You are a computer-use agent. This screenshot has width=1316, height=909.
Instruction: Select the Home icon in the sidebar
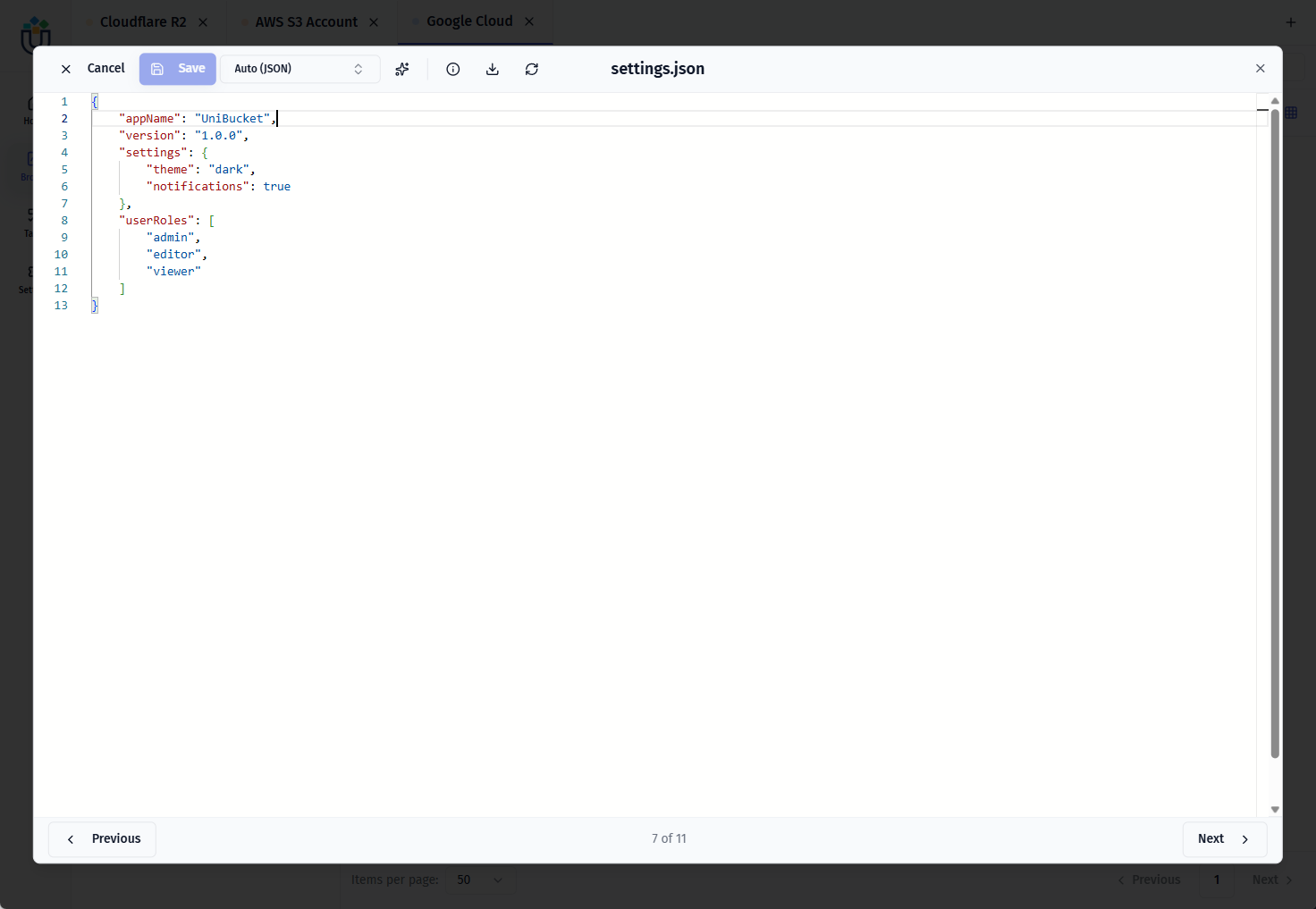click(x=30, y=103)
